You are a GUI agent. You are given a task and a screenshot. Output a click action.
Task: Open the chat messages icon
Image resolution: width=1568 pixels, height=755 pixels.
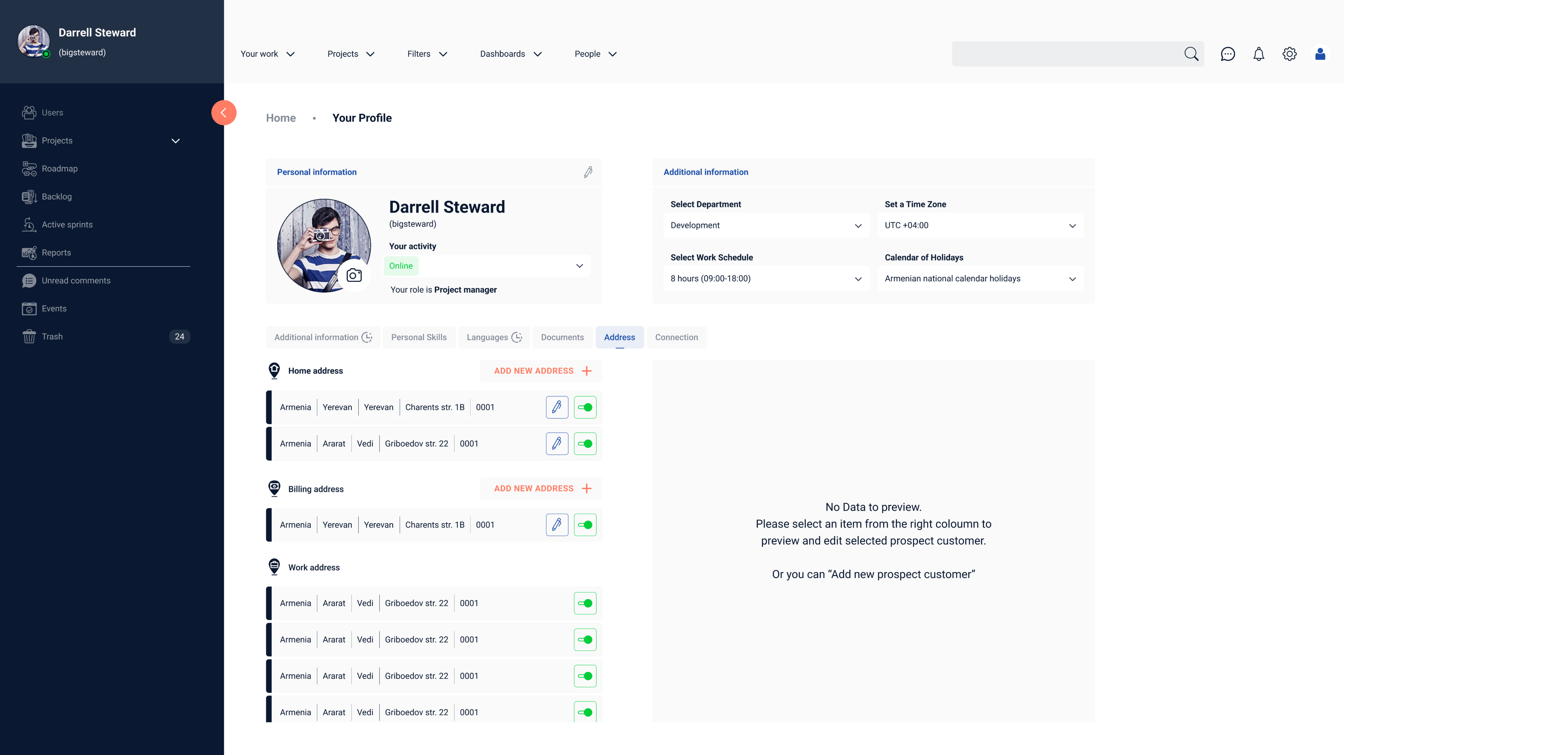[1228, 54]
